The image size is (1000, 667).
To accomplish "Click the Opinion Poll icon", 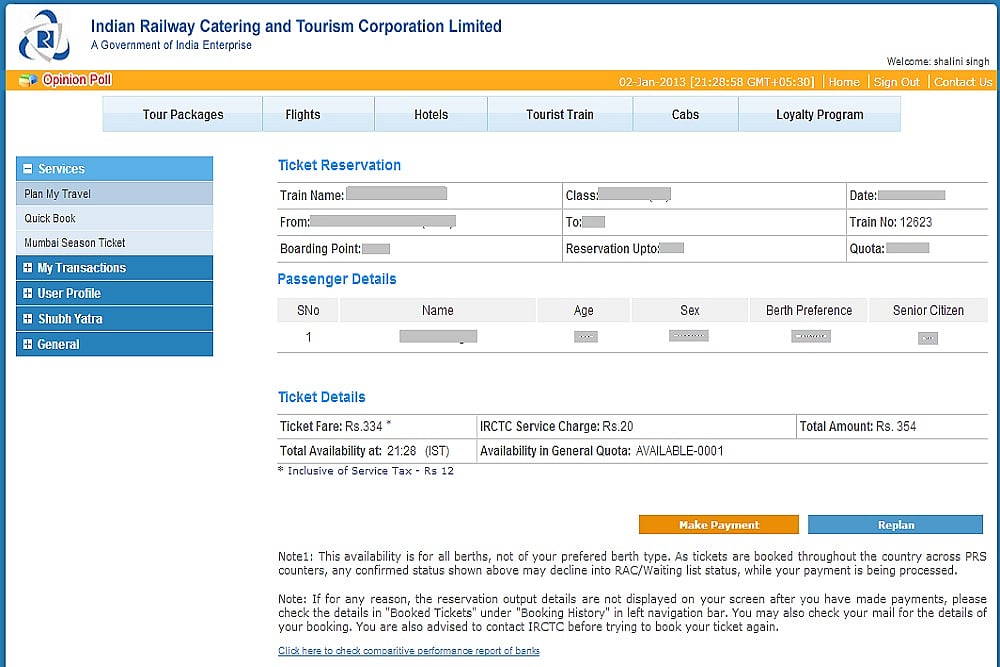I will (27, 81).
